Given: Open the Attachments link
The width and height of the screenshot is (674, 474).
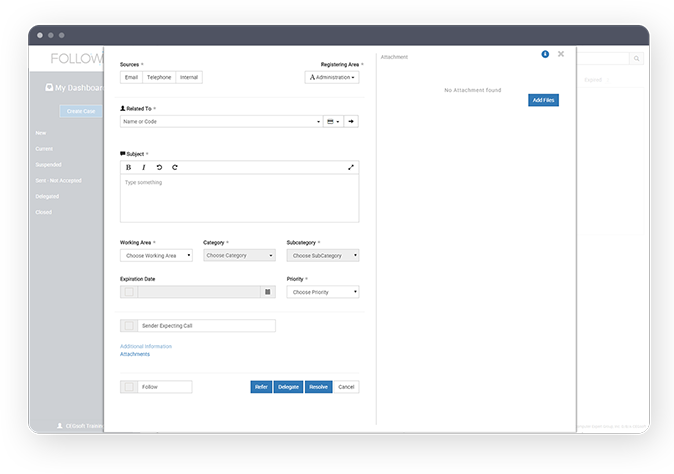Looking at the screenshot, I should [135, 354].
